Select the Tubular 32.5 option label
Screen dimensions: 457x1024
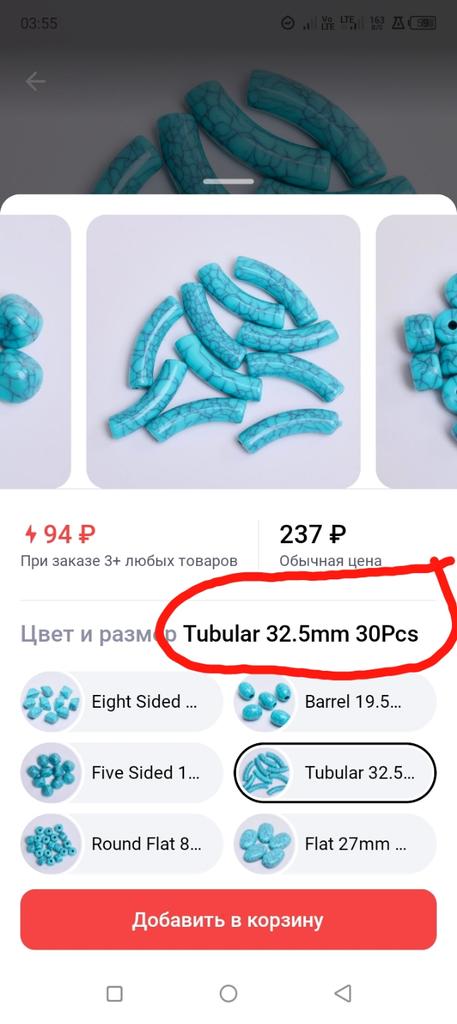[359, 773]
